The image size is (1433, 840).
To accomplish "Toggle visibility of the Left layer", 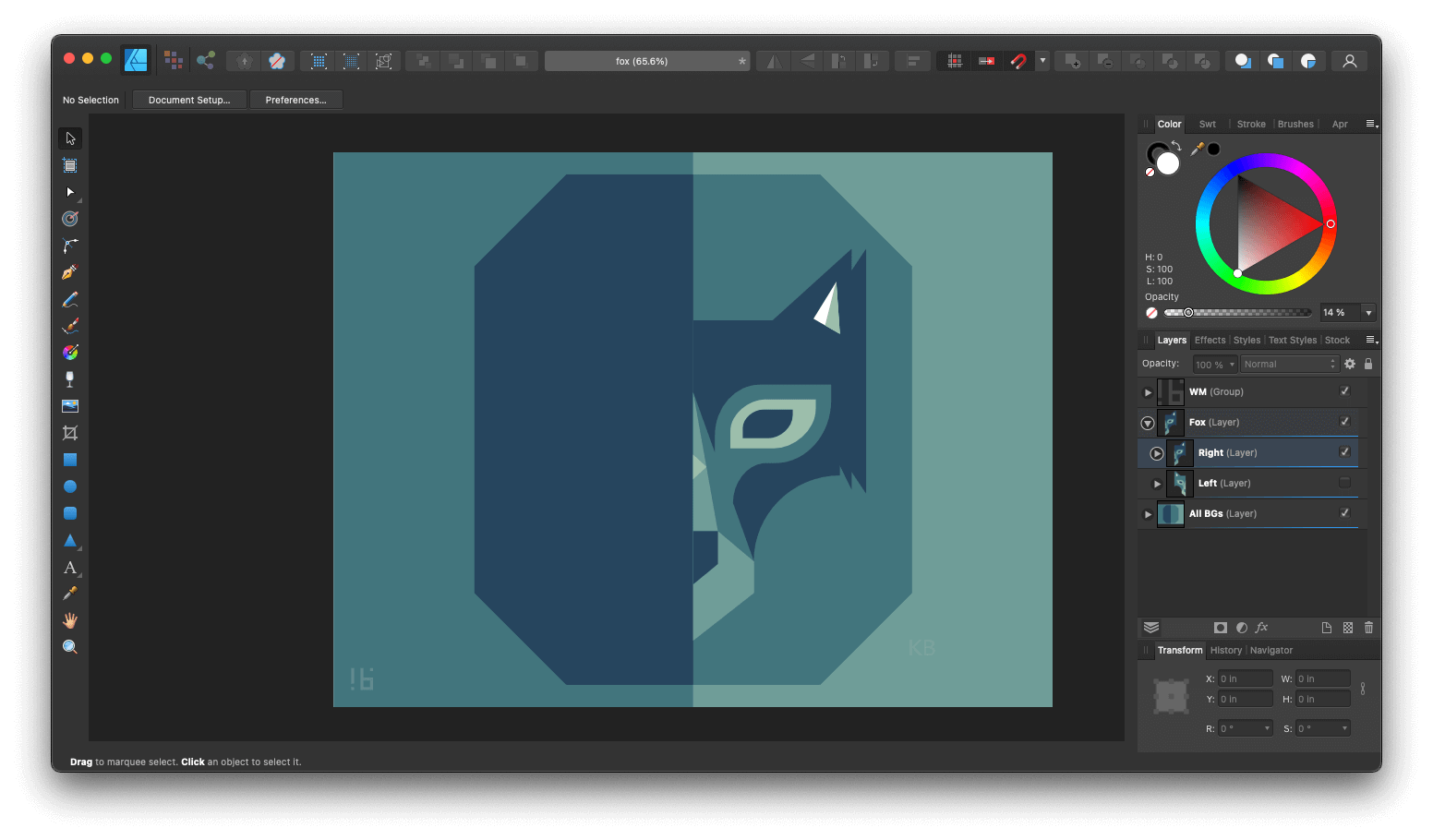I will click(x=1344, y=483).
